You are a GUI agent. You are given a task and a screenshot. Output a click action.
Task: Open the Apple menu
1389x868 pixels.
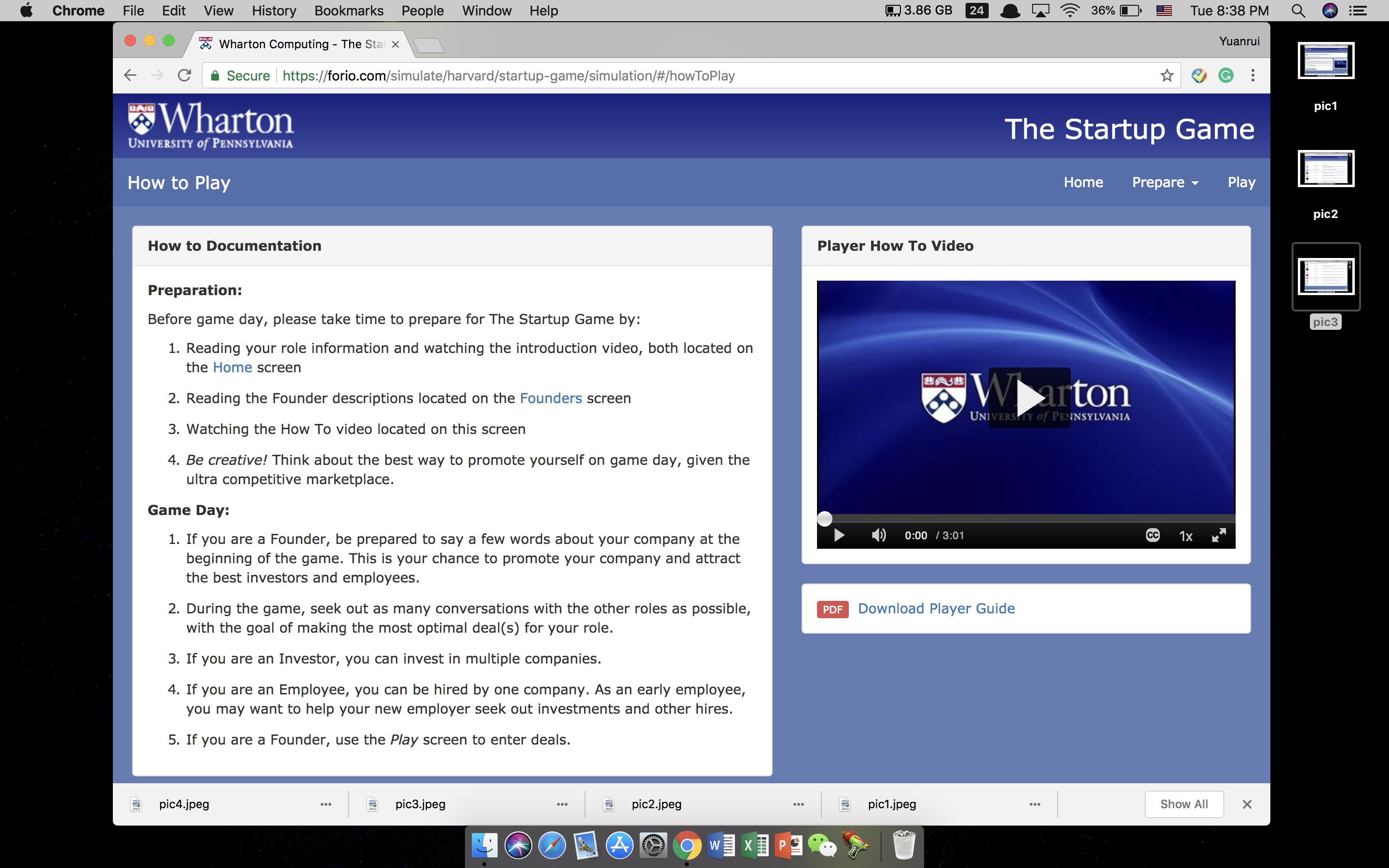coord(27,10)
